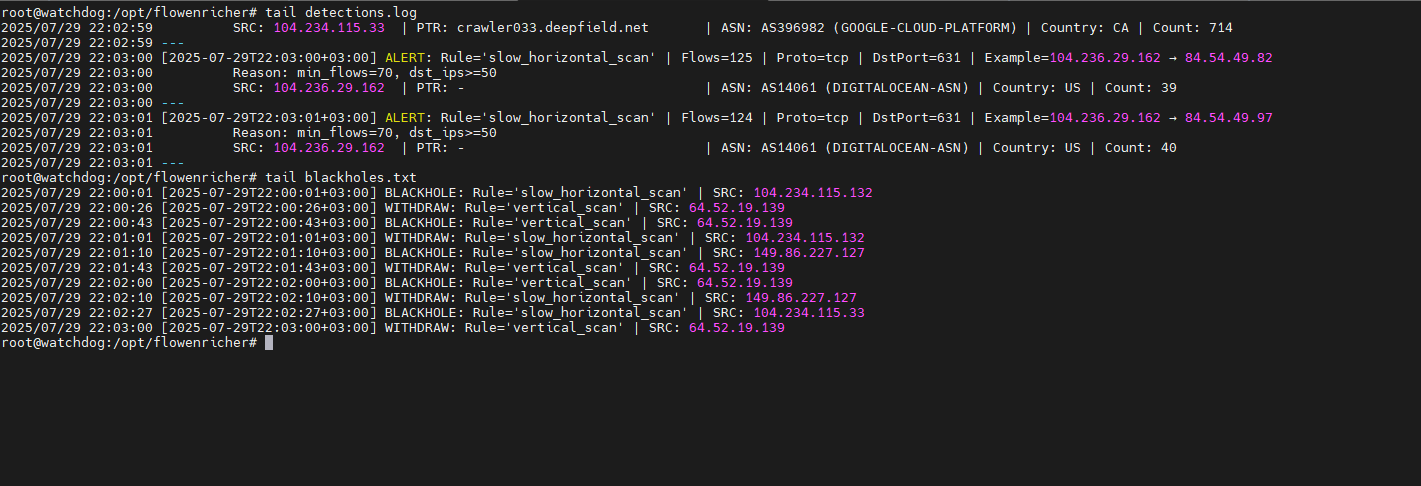Click the cursor block at the last prompt

pos(269,342)
